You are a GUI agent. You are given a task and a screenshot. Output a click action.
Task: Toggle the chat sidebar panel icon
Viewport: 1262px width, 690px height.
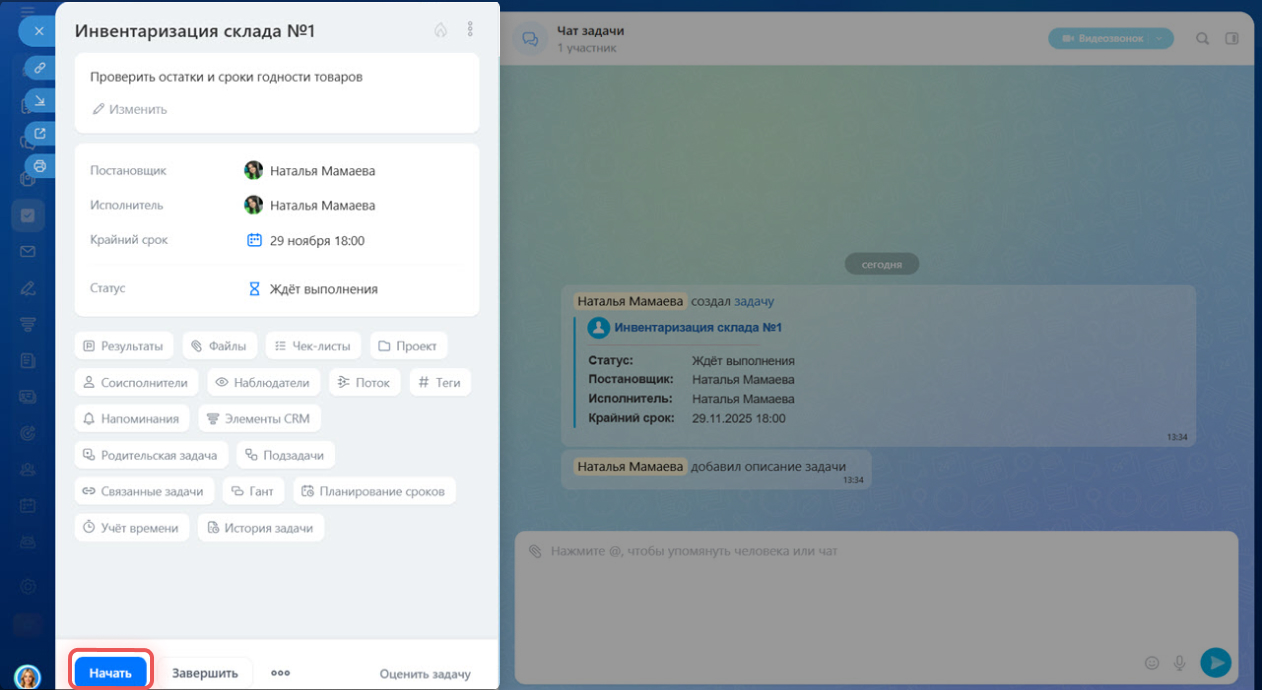point(1232,38)
